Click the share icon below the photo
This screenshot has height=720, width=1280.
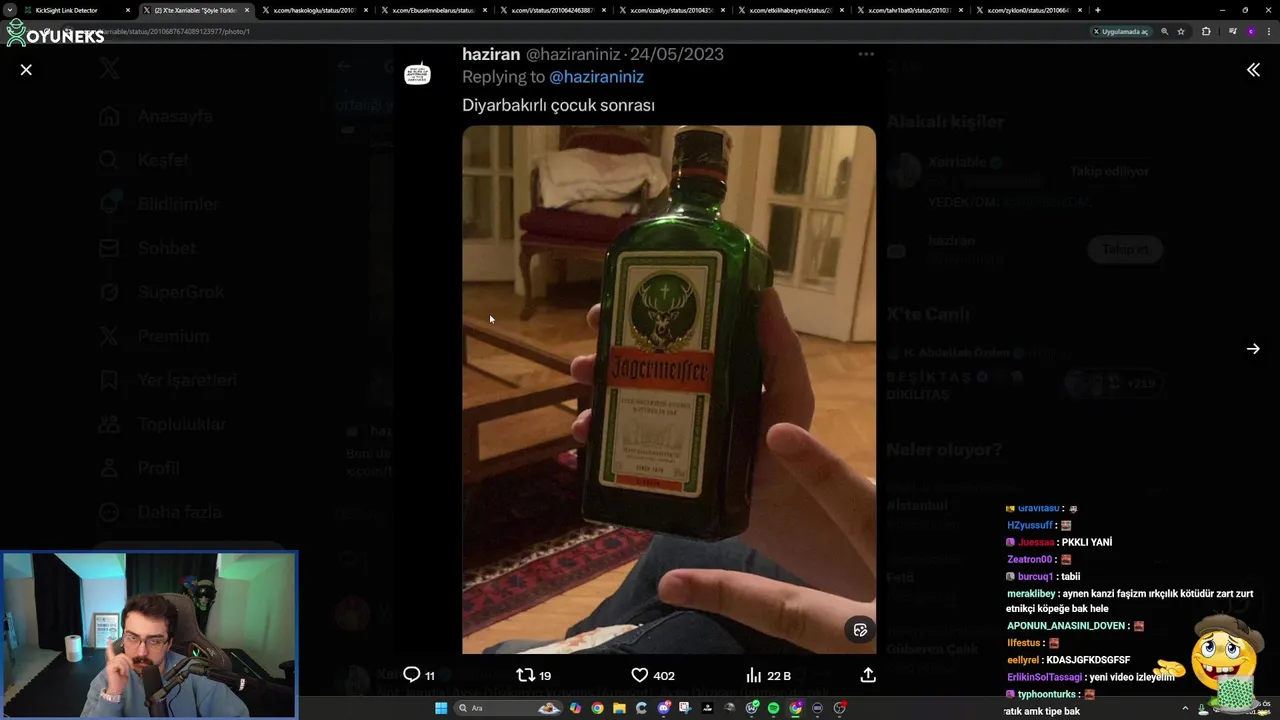(868, 675)
